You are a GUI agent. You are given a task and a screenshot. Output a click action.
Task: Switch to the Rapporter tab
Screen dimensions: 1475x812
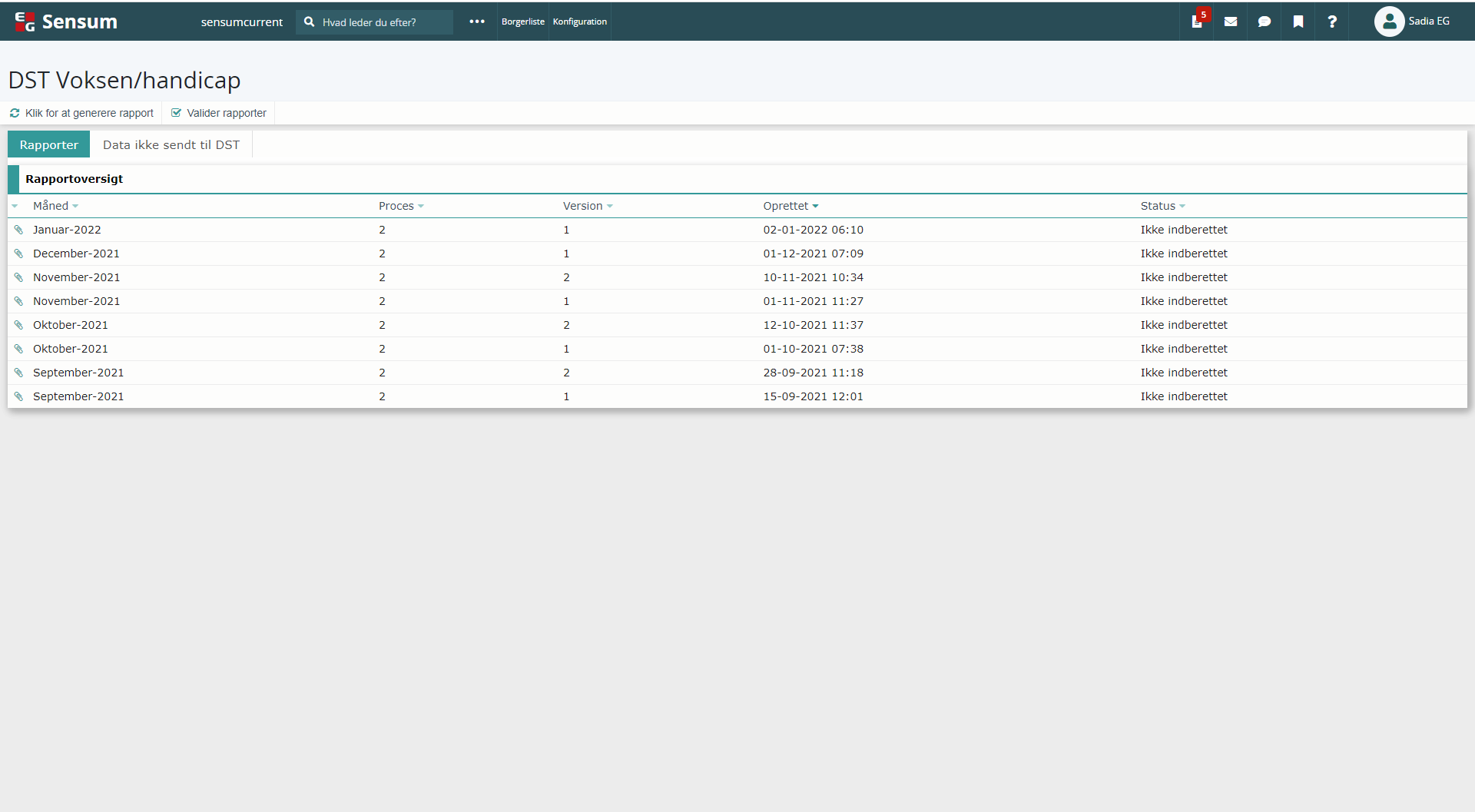(x=48, y=144)
